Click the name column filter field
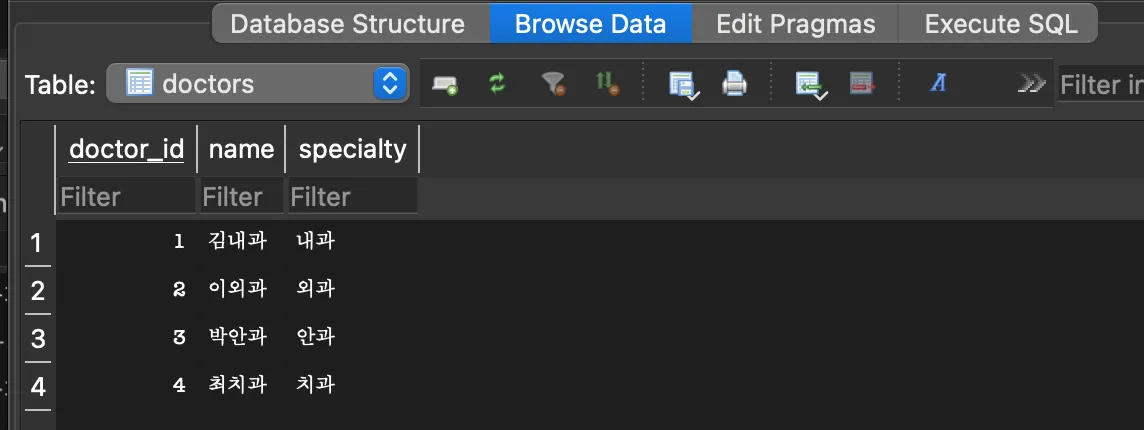 pos(241,197)
